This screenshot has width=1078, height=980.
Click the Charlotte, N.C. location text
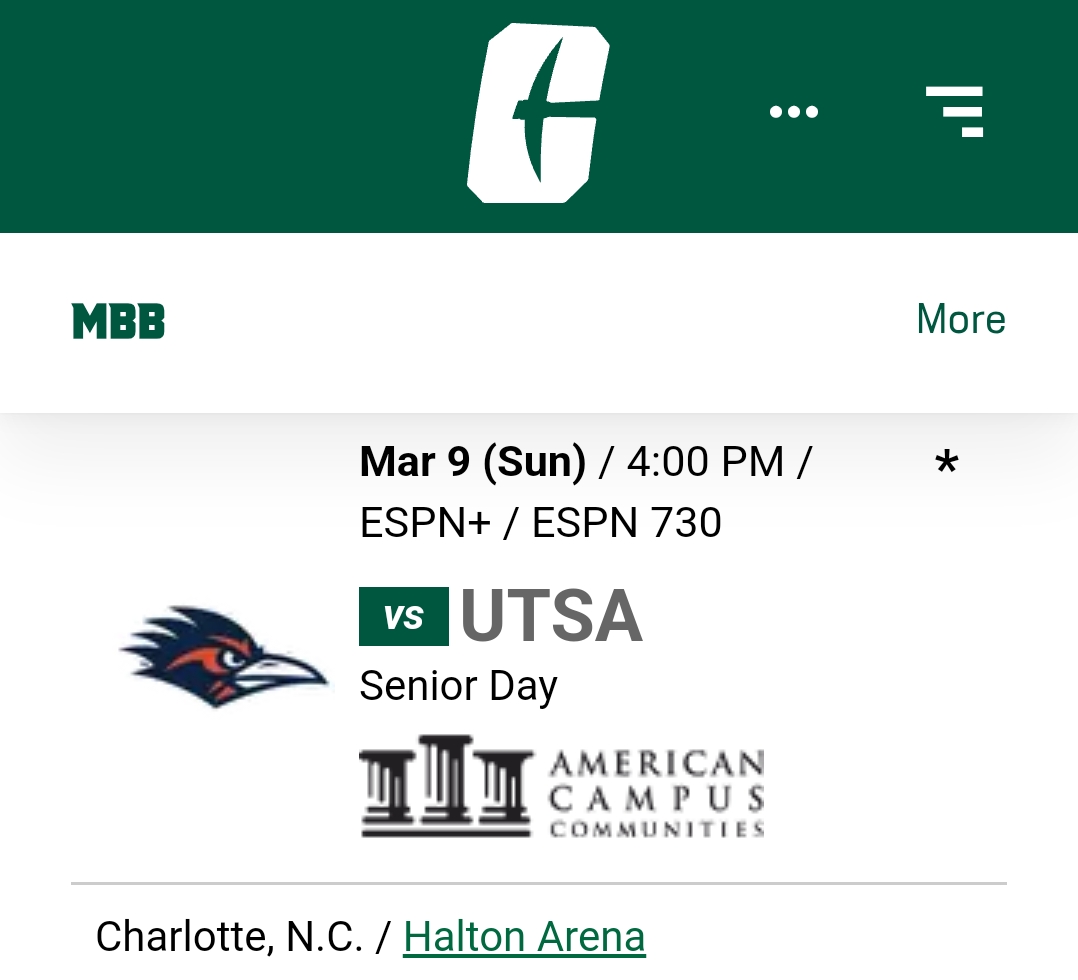[x=229, y=937]
